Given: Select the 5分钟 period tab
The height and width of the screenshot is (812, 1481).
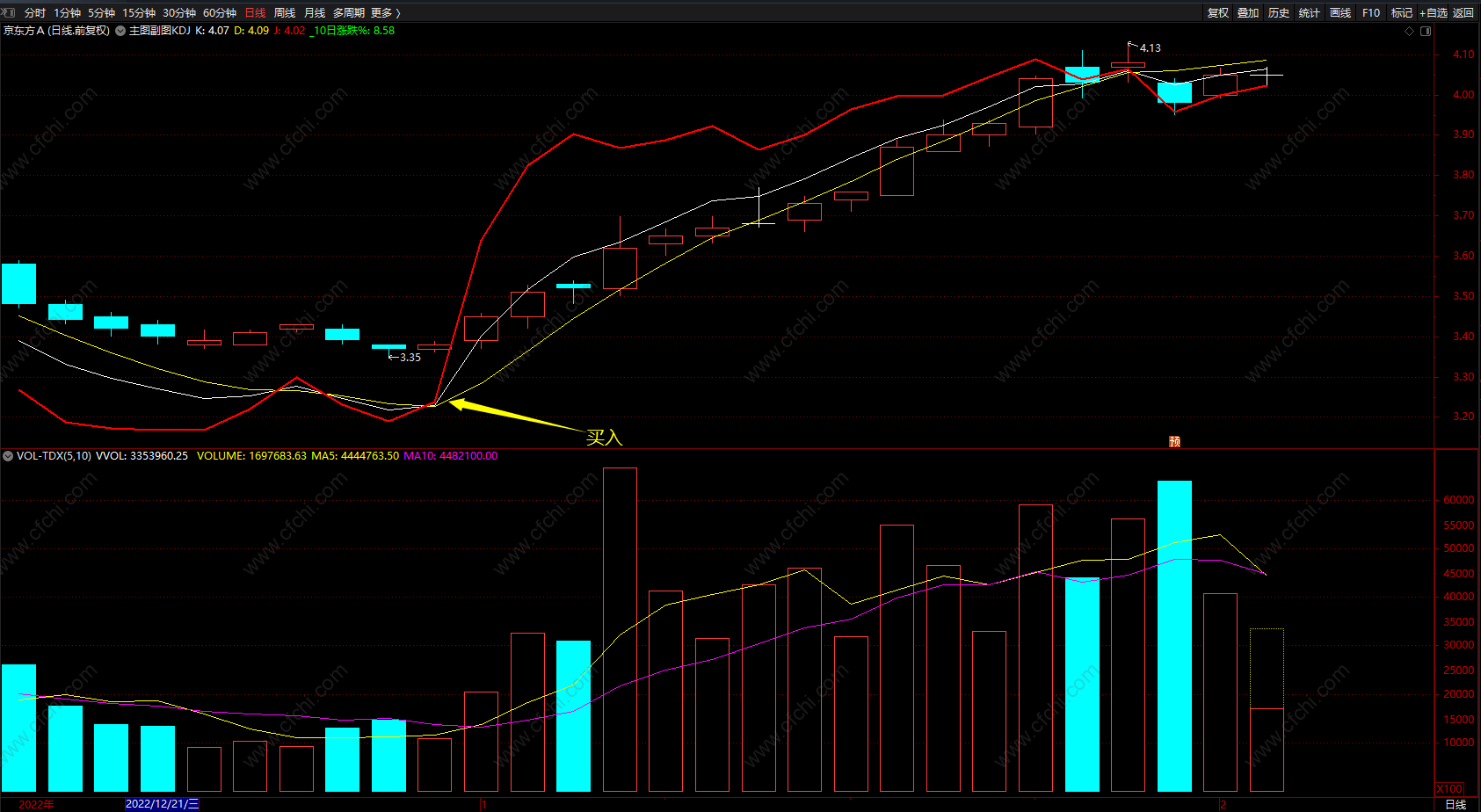Looking at the screenshot, I should tap(101, 12).
